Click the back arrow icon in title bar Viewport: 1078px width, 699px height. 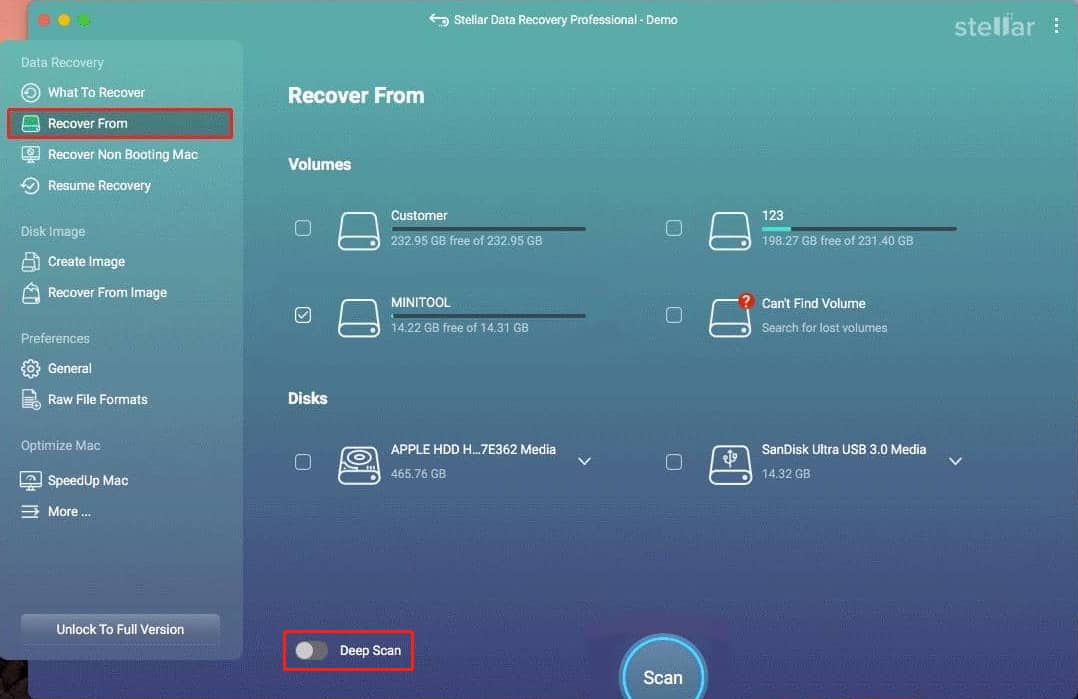(439, 20)
